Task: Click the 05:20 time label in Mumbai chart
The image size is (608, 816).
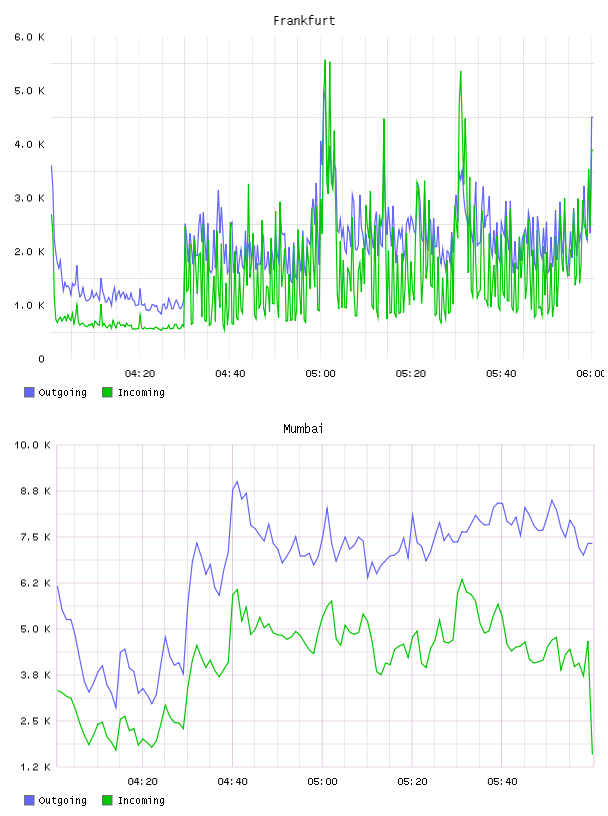Action: click(412, 782)
